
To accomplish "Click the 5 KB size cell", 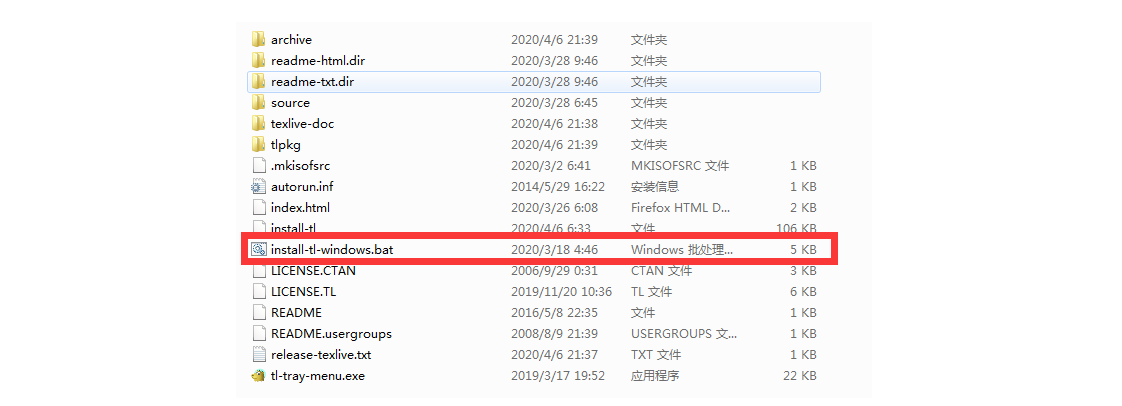I will (803, 250).
